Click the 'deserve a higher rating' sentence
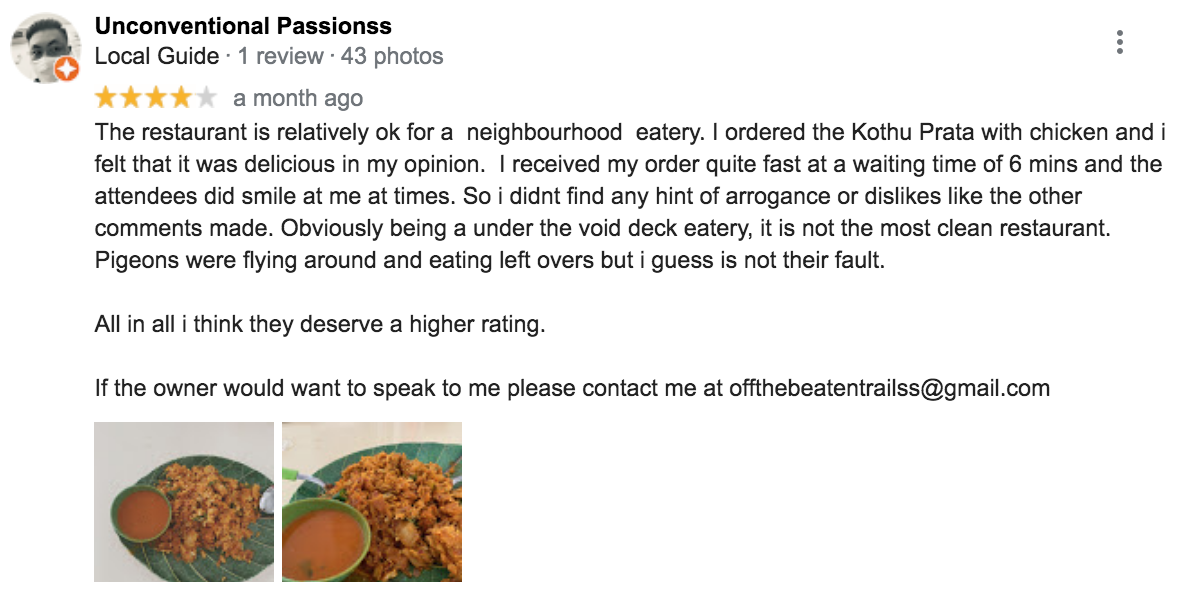Screen dimensions: 1184x592 [319, 325]
